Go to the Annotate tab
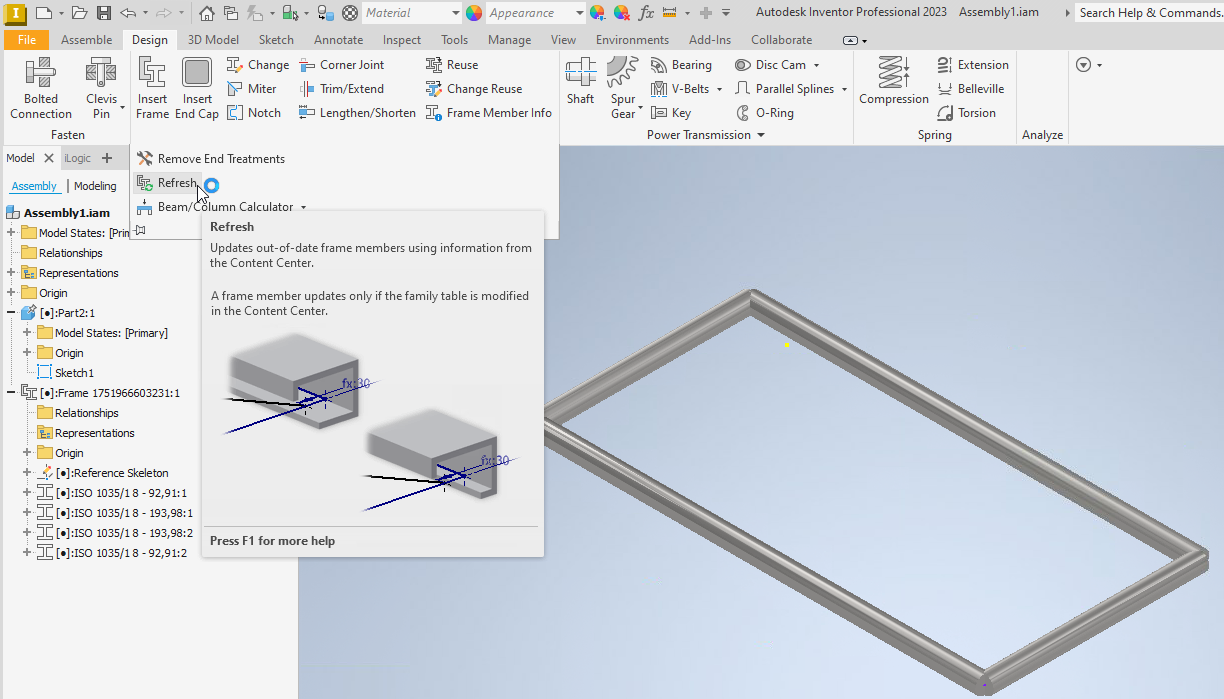This screenshot has width=1224, height=699. [338, 40]
